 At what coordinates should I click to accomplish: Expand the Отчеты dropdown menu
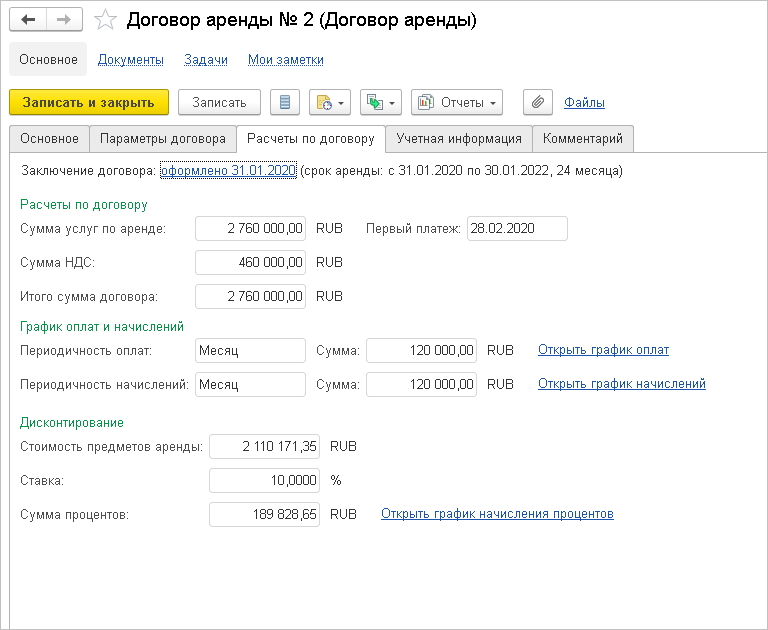pos(457,102)
